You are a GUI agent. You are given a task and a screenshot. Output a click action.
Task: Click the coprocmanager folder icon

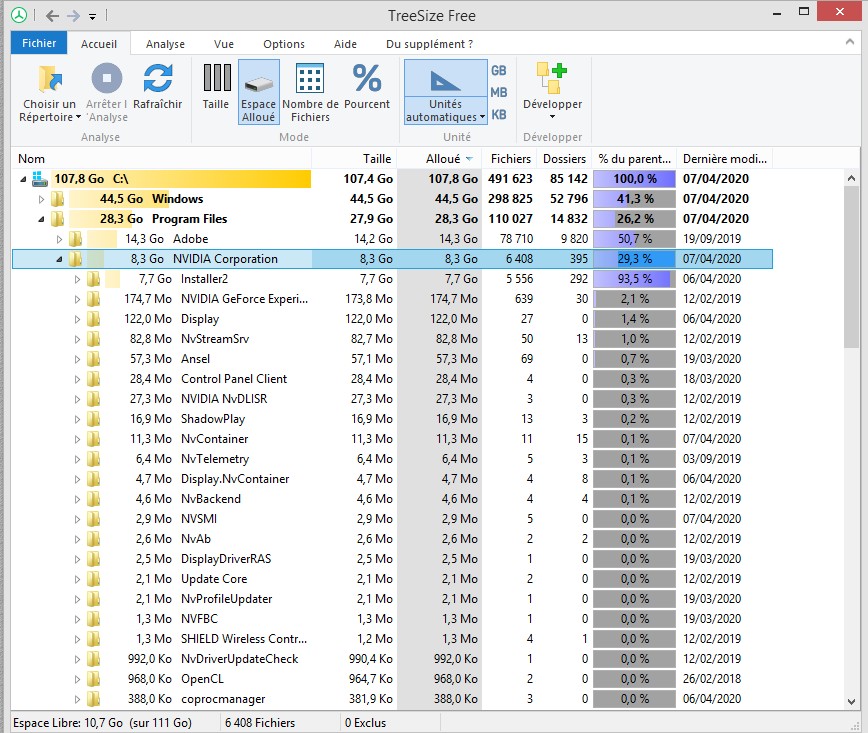pos(94,699)
